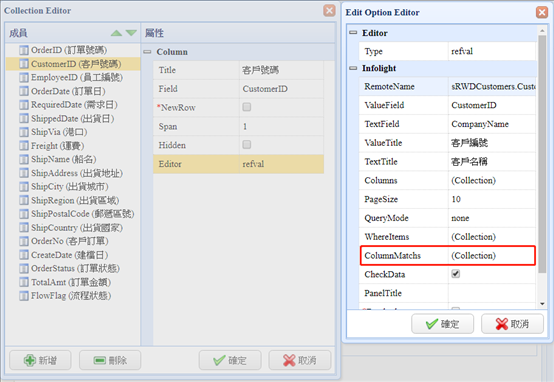
Task: Select ShipPostalCode member row text
Action: [x=83, y=214]
